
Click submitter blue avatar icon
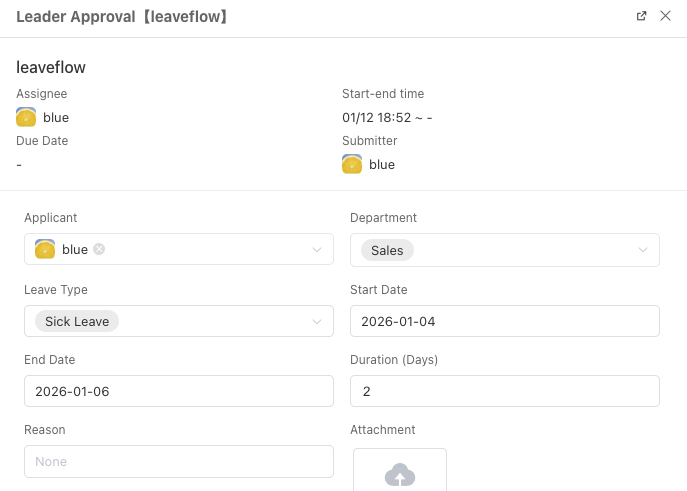(352, 164)
